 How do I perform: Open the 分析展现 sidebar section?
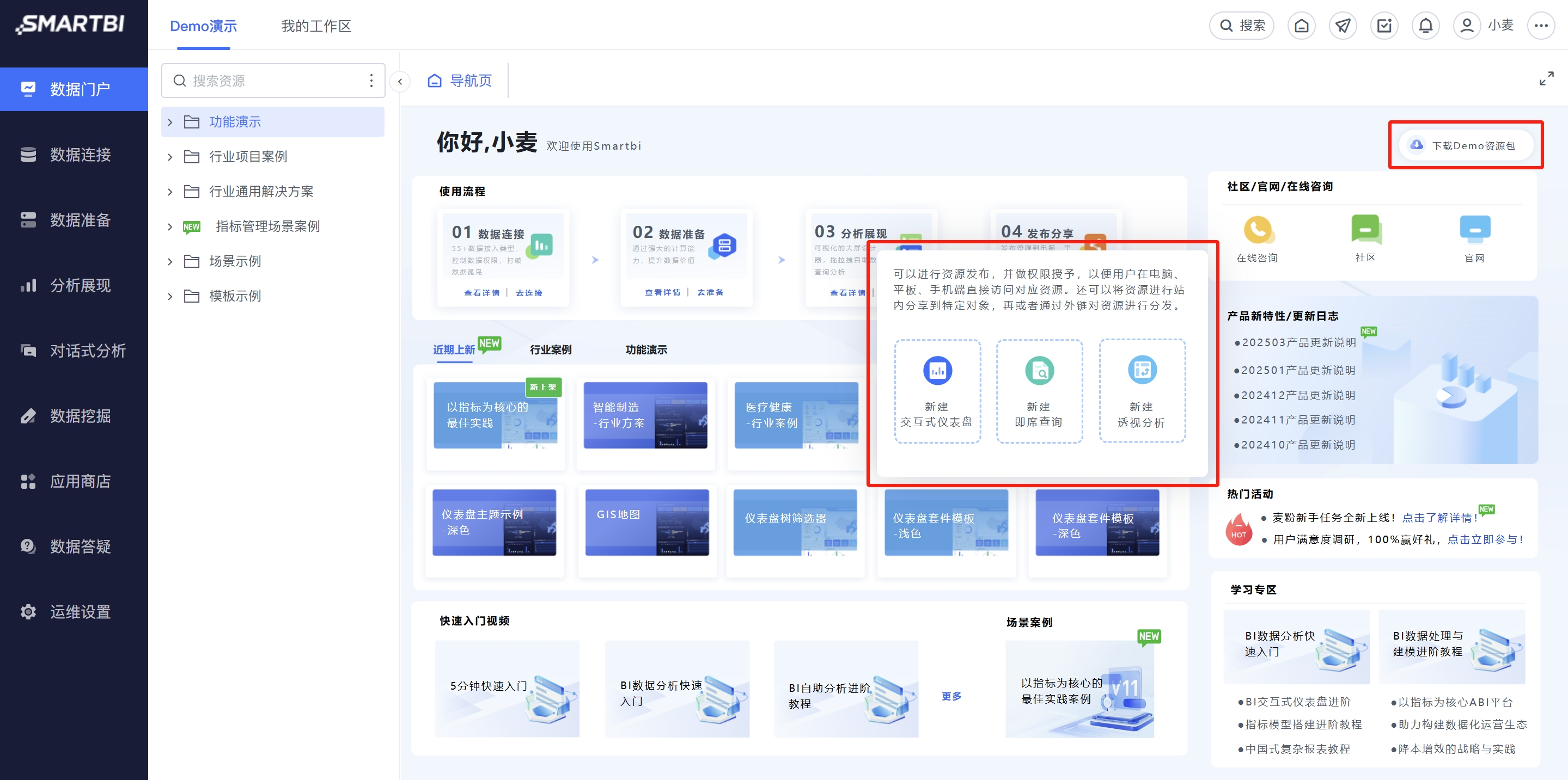[x=74, y=285]
